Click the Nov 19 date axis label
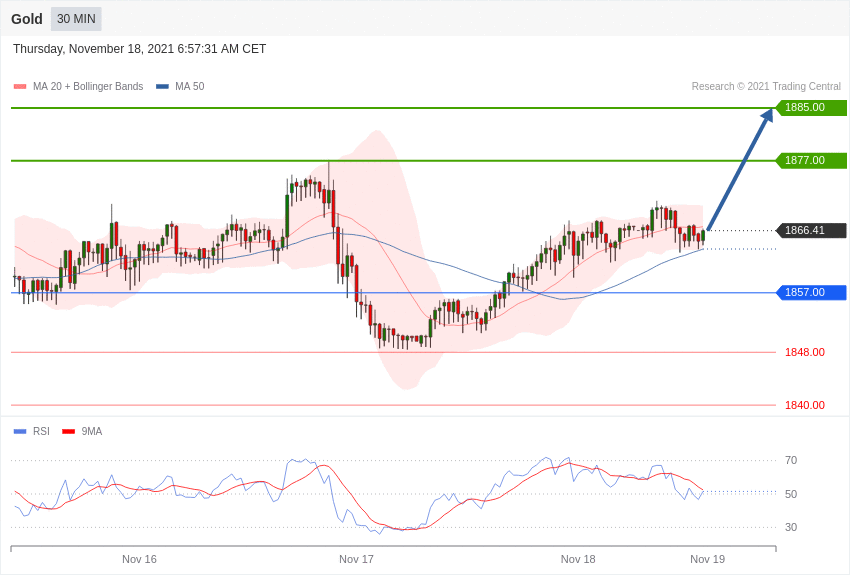The height and width of the screenshot is (576, 850). (707, 559)
